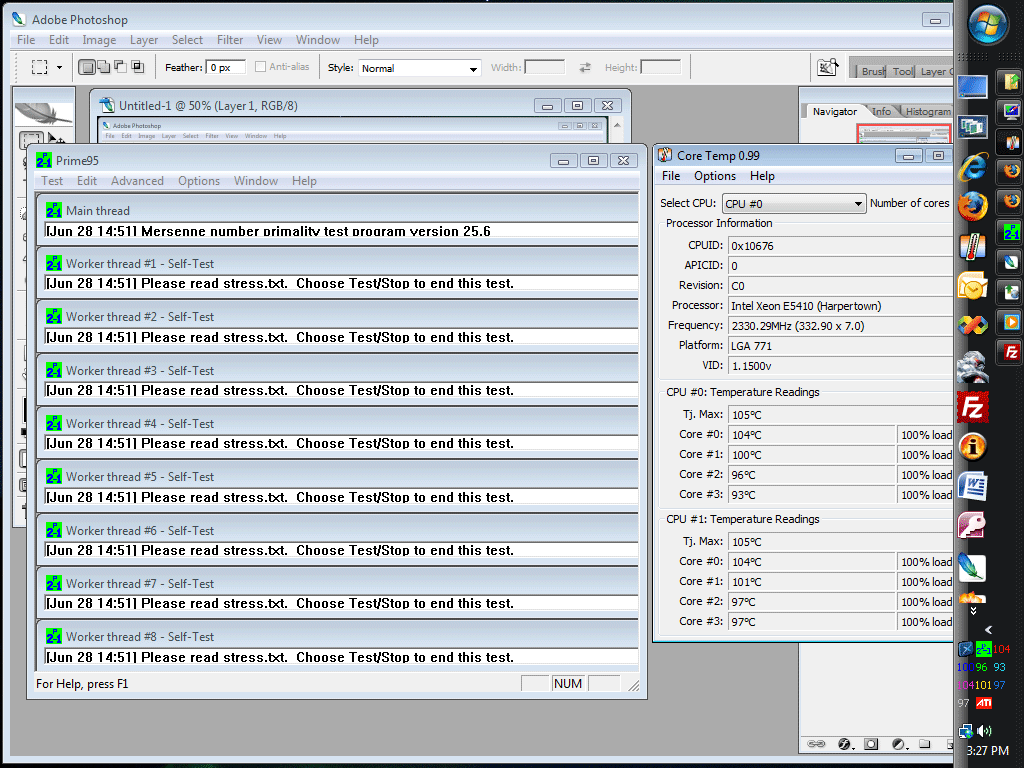Click the 'Intel Xeon E5410 (Harpertown)' processor value
This screenshot has width=1024, height=768.
click(806, 306)
